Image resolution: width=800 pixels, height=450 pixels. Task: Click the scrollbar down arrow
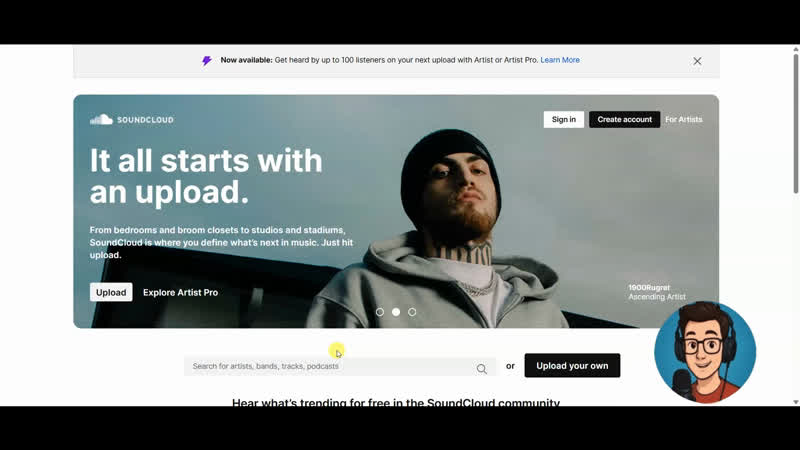coord(795,402)
